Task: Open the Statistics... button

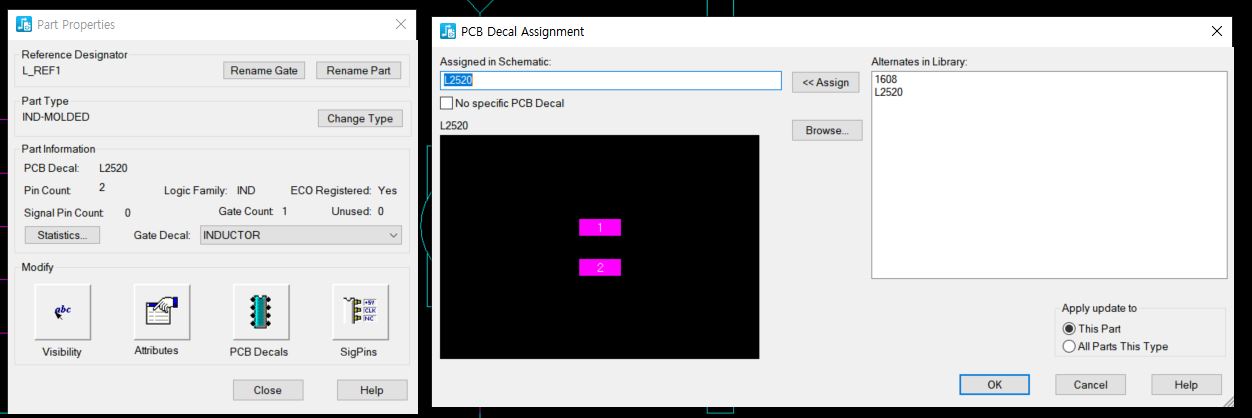Action: click(62, 235)
